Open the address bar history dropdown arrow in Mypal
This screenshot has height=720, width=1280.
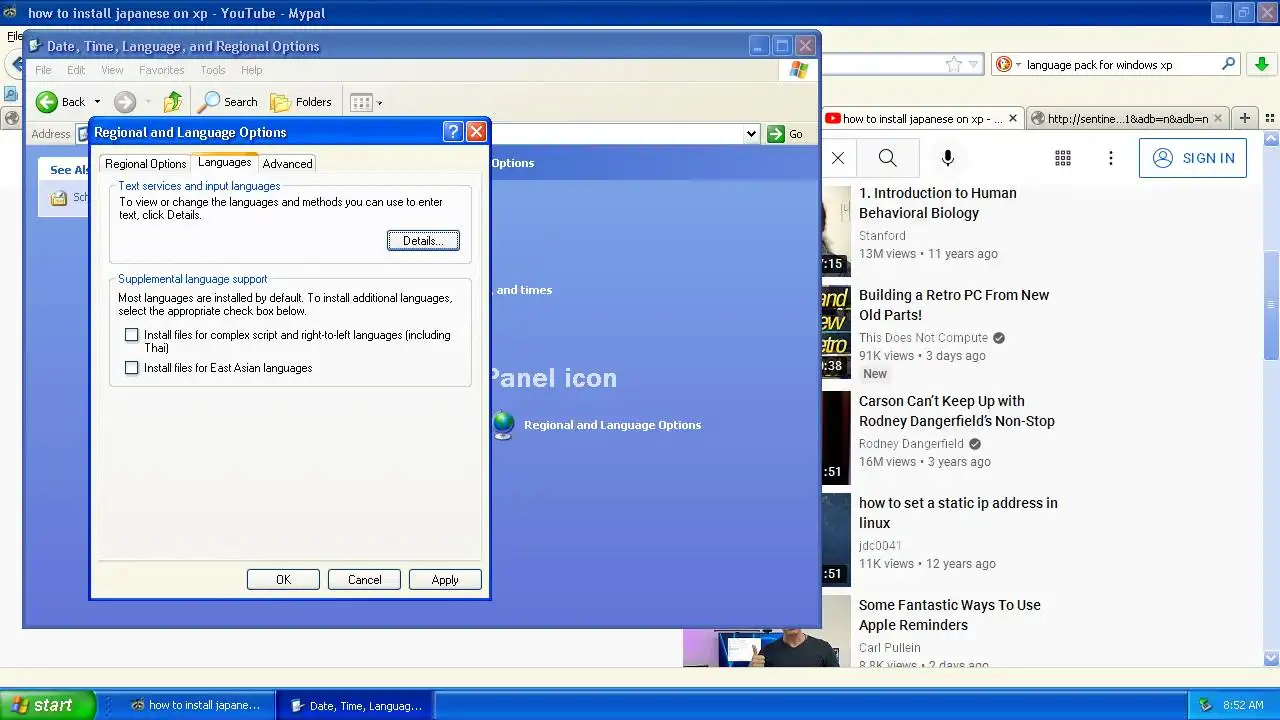[x=973, y=64]
